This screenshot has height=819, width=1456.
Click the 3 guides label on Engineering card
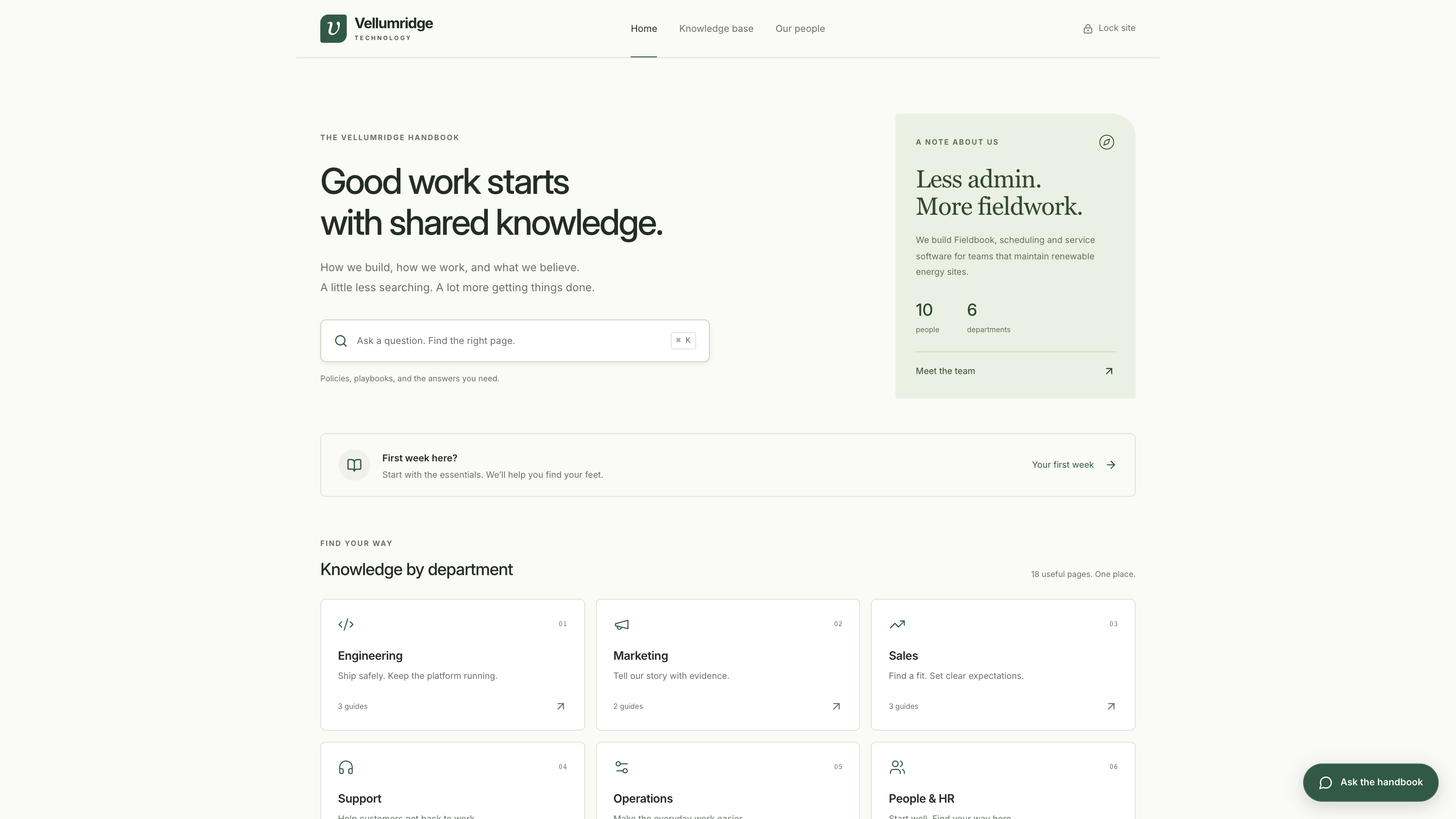coord(353,707)
